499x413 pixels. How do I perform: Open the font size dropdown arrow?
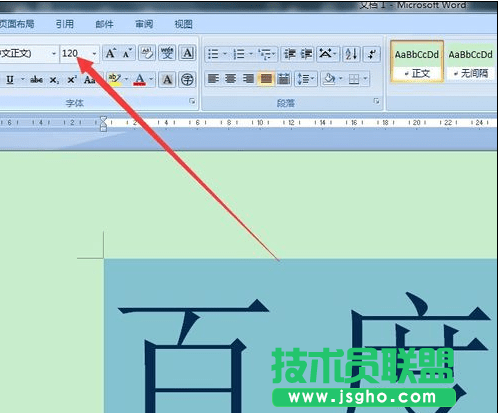point(94,53)
